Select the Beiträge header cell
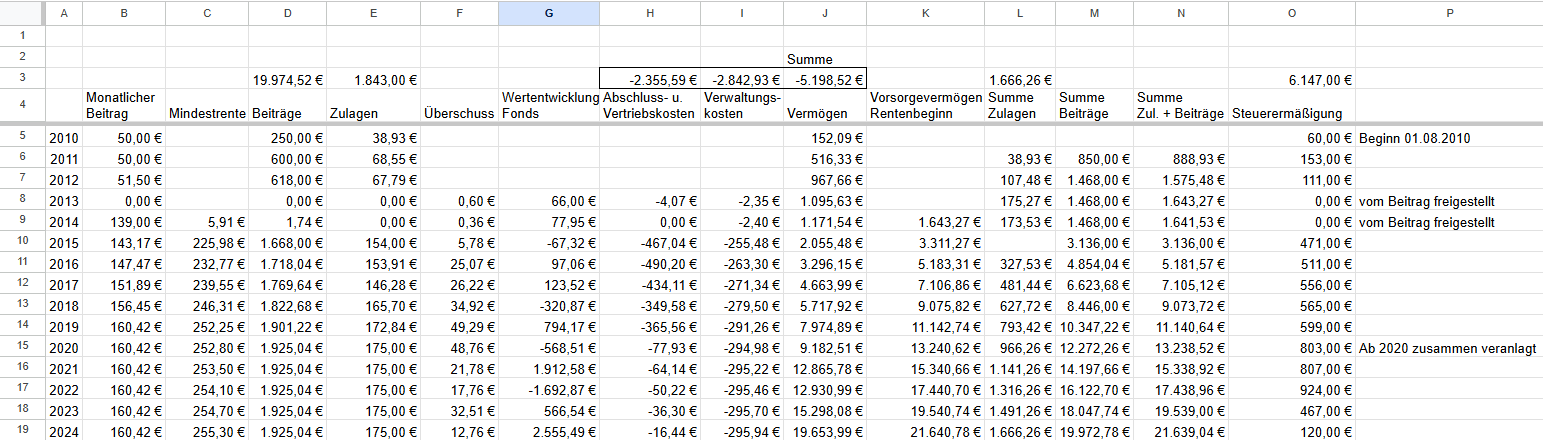 click(x=289, y=106)
